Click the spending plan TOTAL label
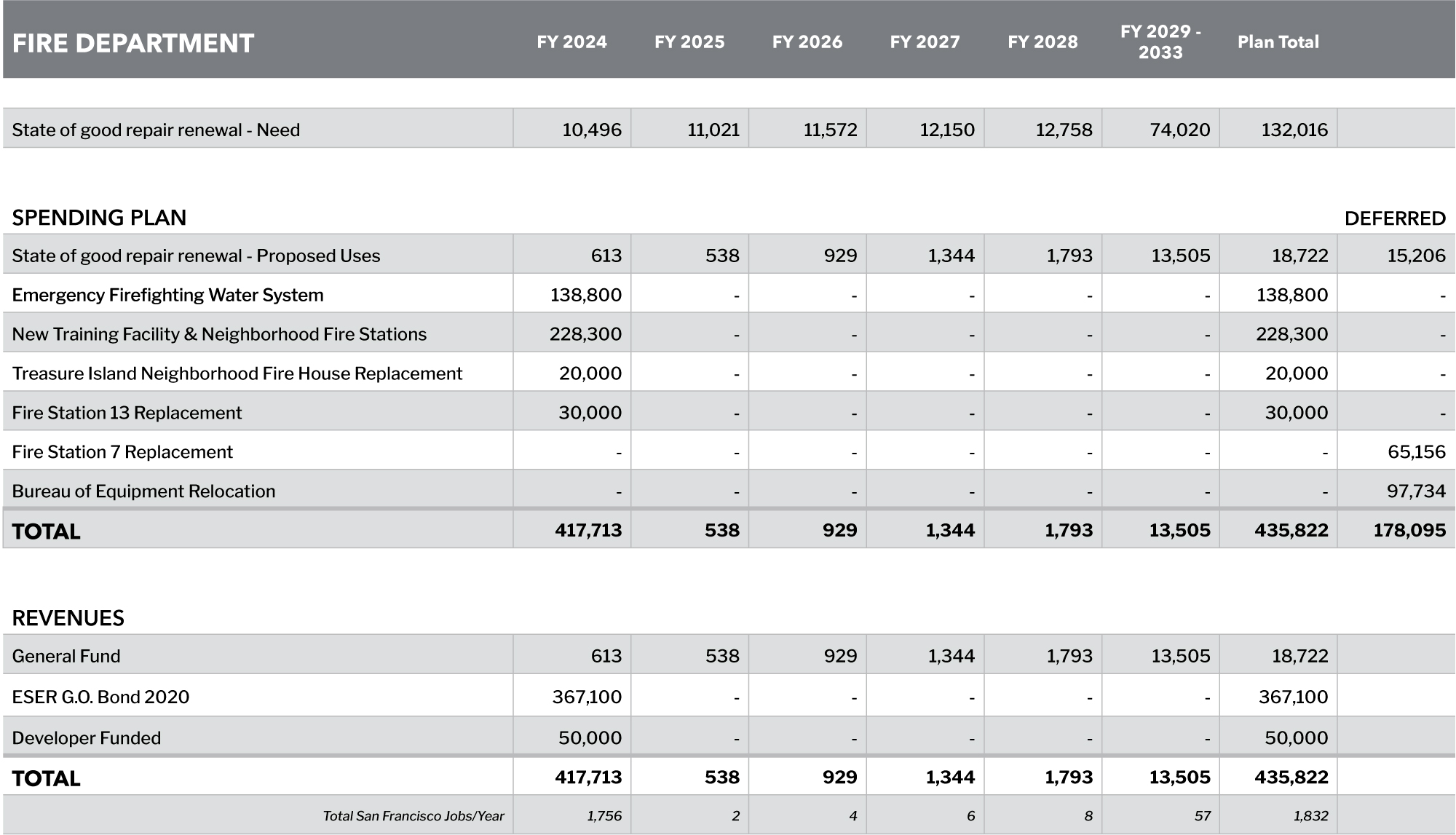The height and width of the screenshot is (835, 1456). click(47, 531)
